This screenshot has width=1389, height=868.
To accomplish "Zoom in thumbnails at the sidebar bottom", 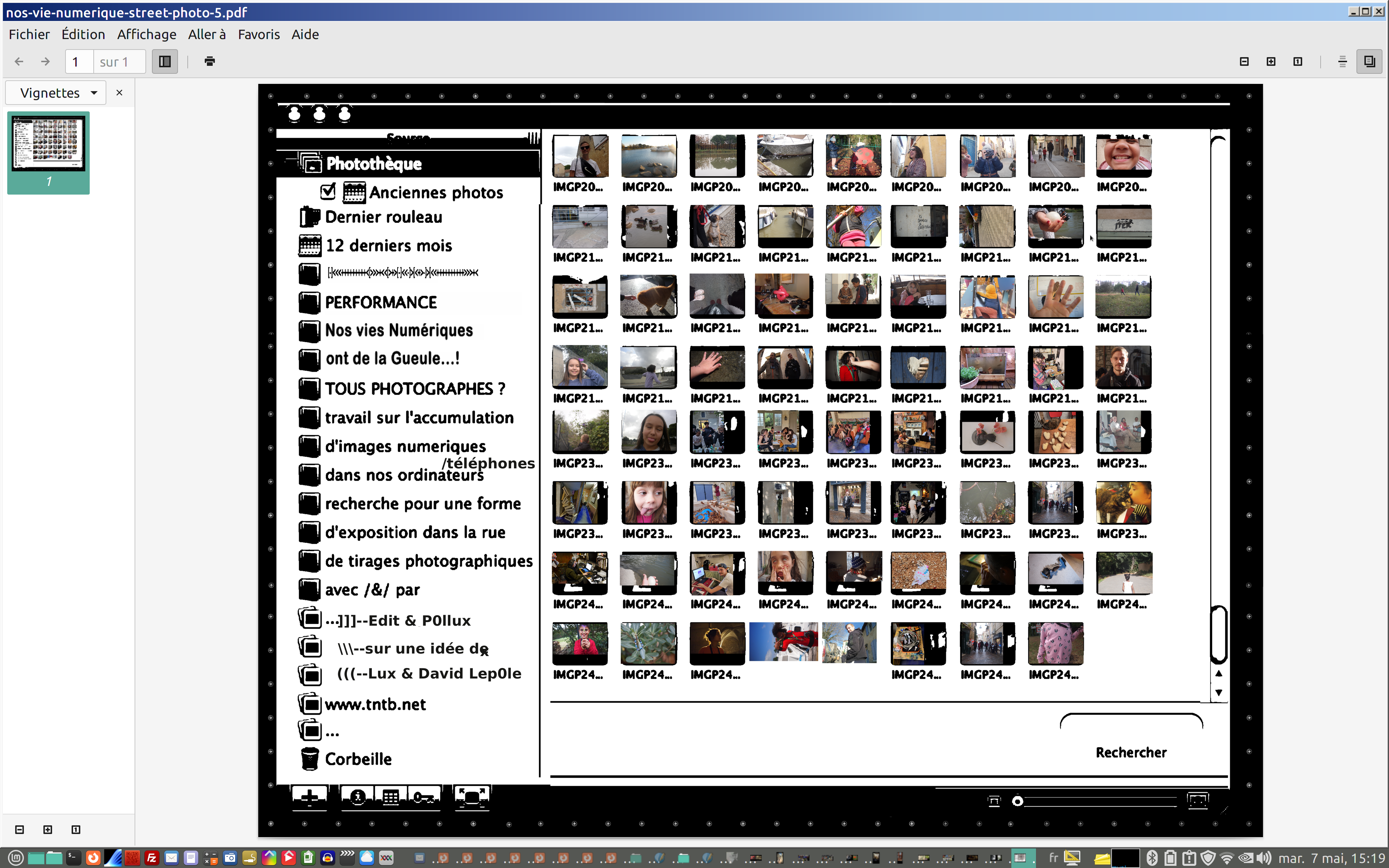I will 48,830.
